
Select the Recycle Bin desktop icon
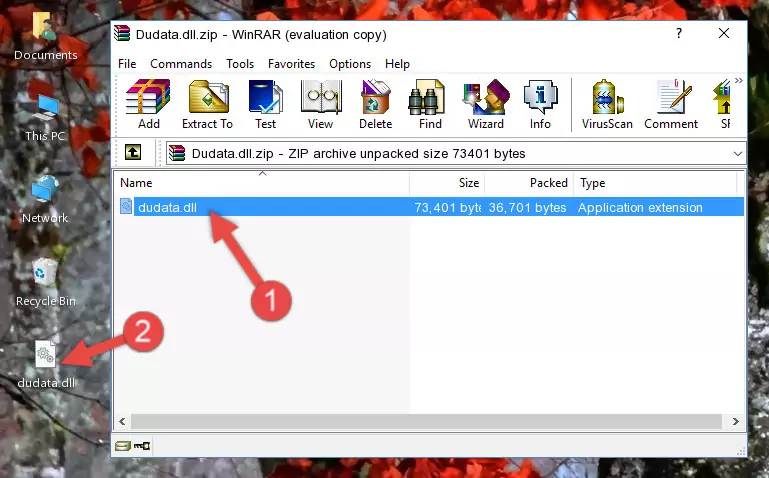pos(46,283)
